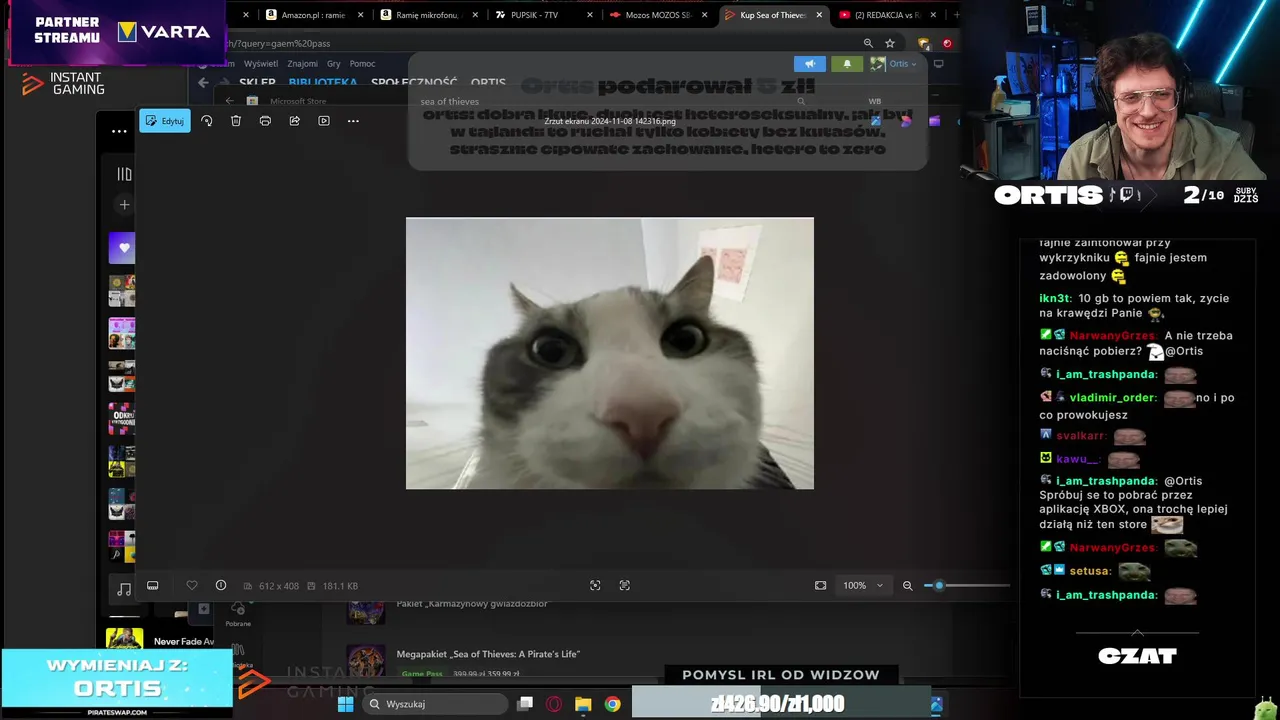Adjust the Photos zoom slider handle
The image size is (1280, 720).
tap(939, 585)
